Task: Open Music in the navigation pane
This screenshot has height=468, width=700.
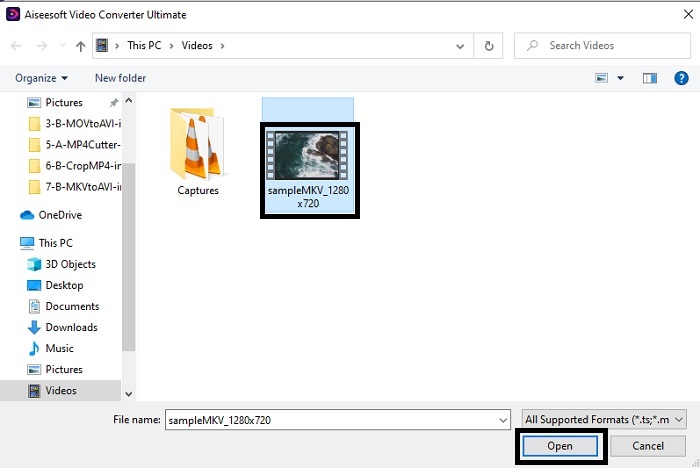Action: click(x=50, y=348)
